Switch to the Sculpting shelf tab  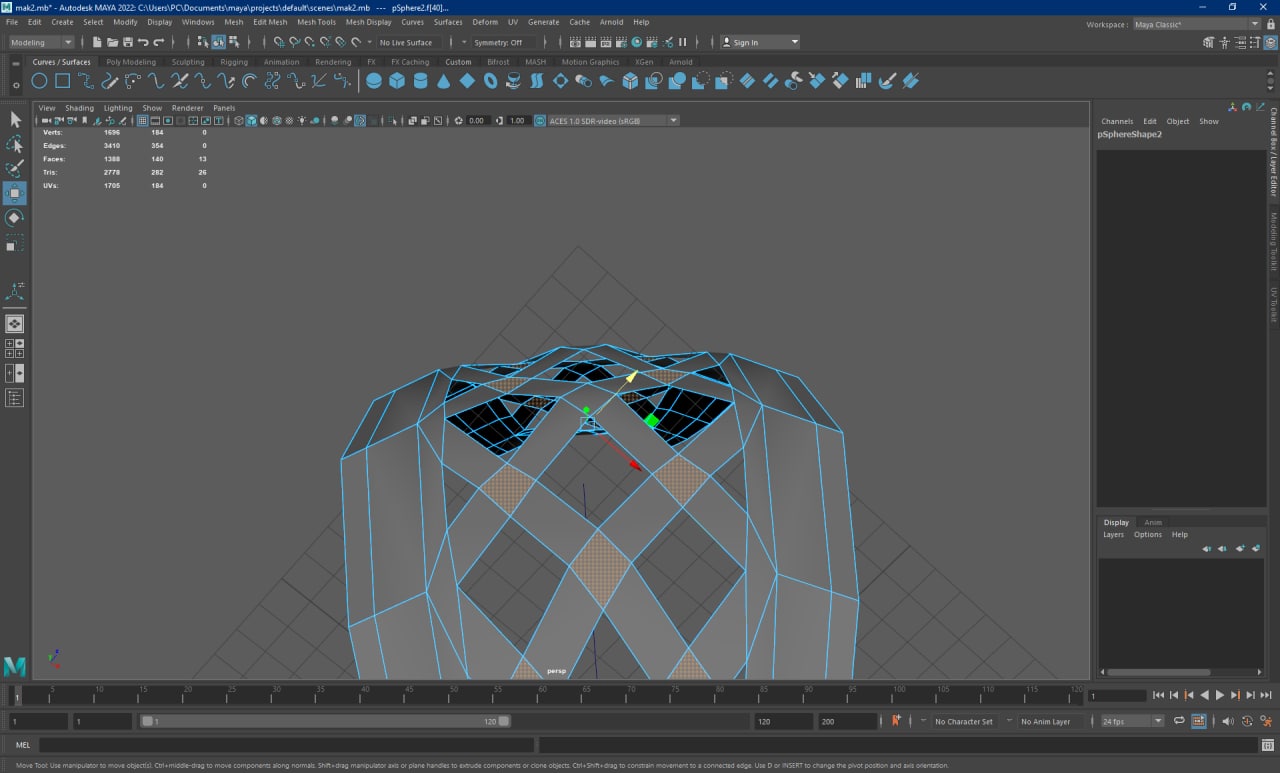point(188,62)
